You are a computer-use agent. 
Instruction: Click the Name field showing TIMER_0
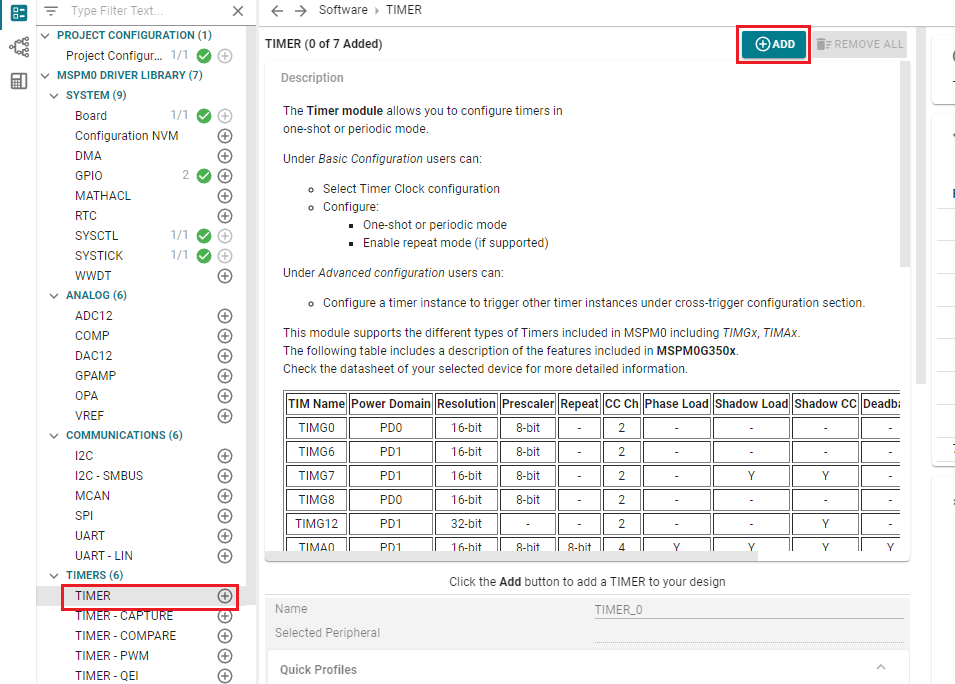click(749, 610)
